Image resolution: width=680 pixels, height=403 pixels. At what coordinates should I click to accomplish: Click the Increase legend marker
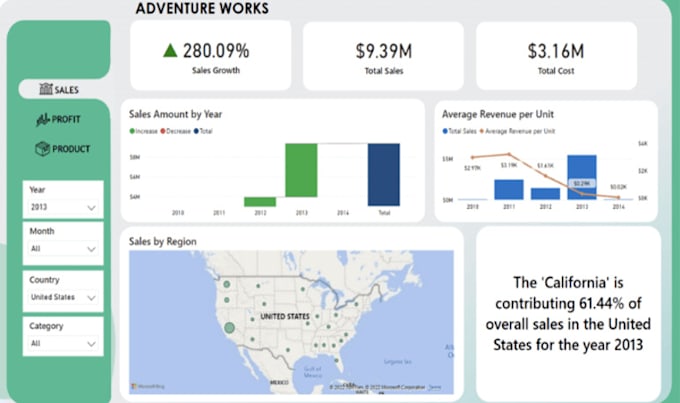pos(132,131)
